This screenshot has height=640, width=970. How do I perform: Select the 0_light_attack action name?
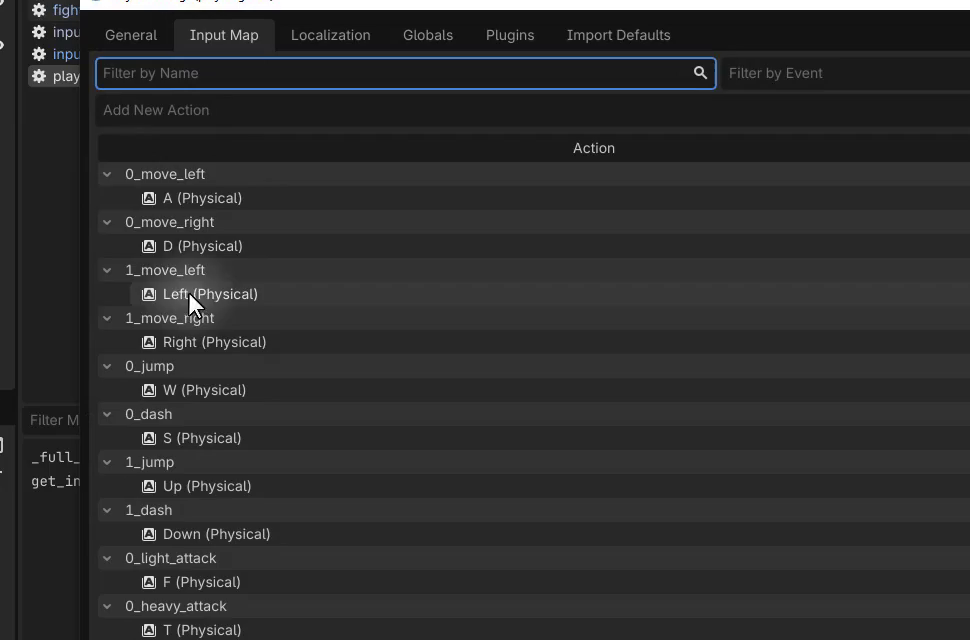[171, 558]
